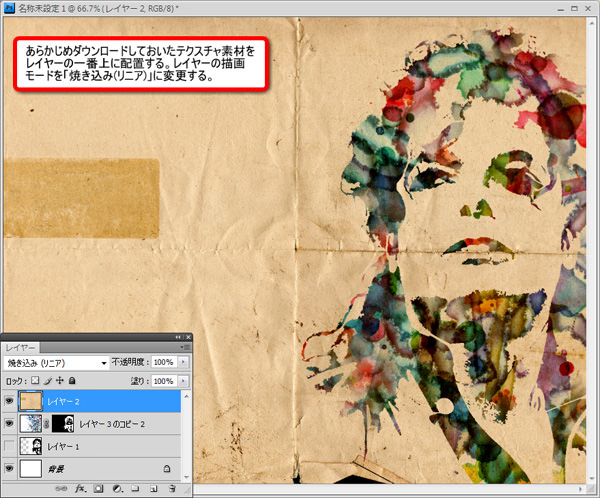The width and height of the screenshot is (600, 498).
Task: Select レイヤー 3 のコピー 2 color thumbnail
Action: pyautogui.click(x=31, y=424)
